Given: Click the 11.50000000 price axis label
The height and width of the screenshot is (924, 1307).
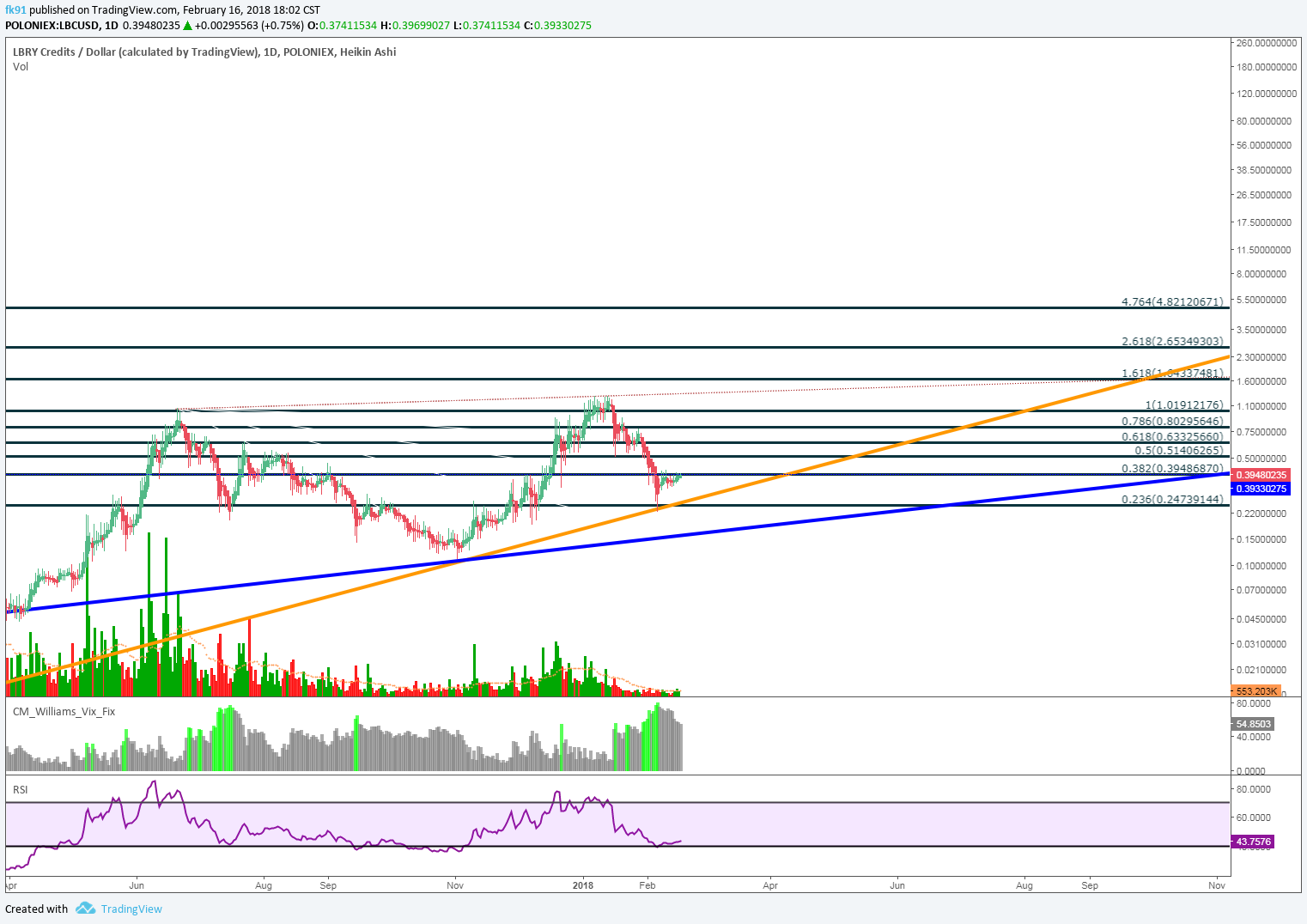Looking at the screenshot, I should [1263, 250].
